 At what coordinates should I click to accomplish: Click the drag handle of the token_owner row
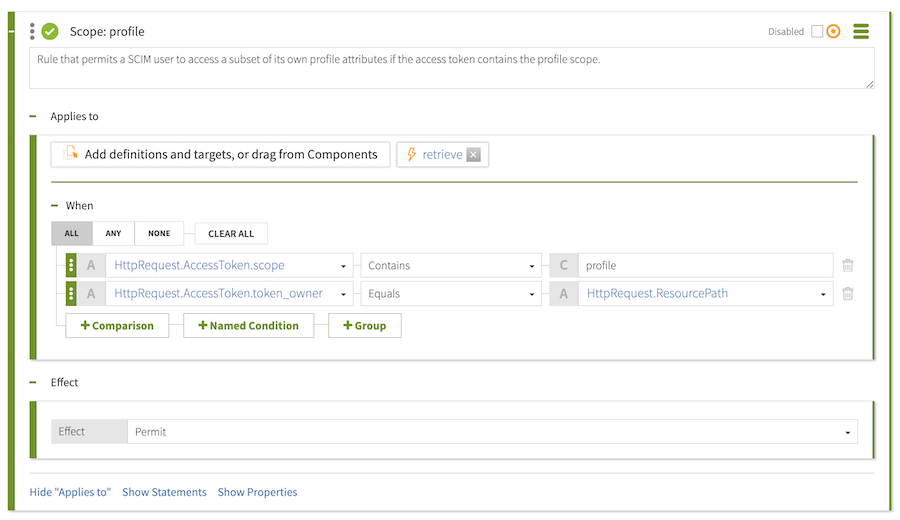coord(71,294)
